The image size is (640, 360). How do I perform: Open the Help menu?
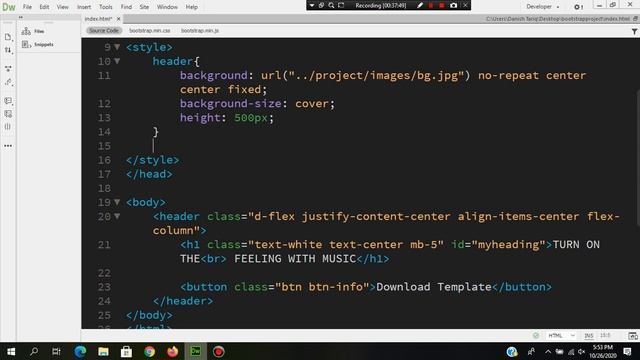[191, 7]
